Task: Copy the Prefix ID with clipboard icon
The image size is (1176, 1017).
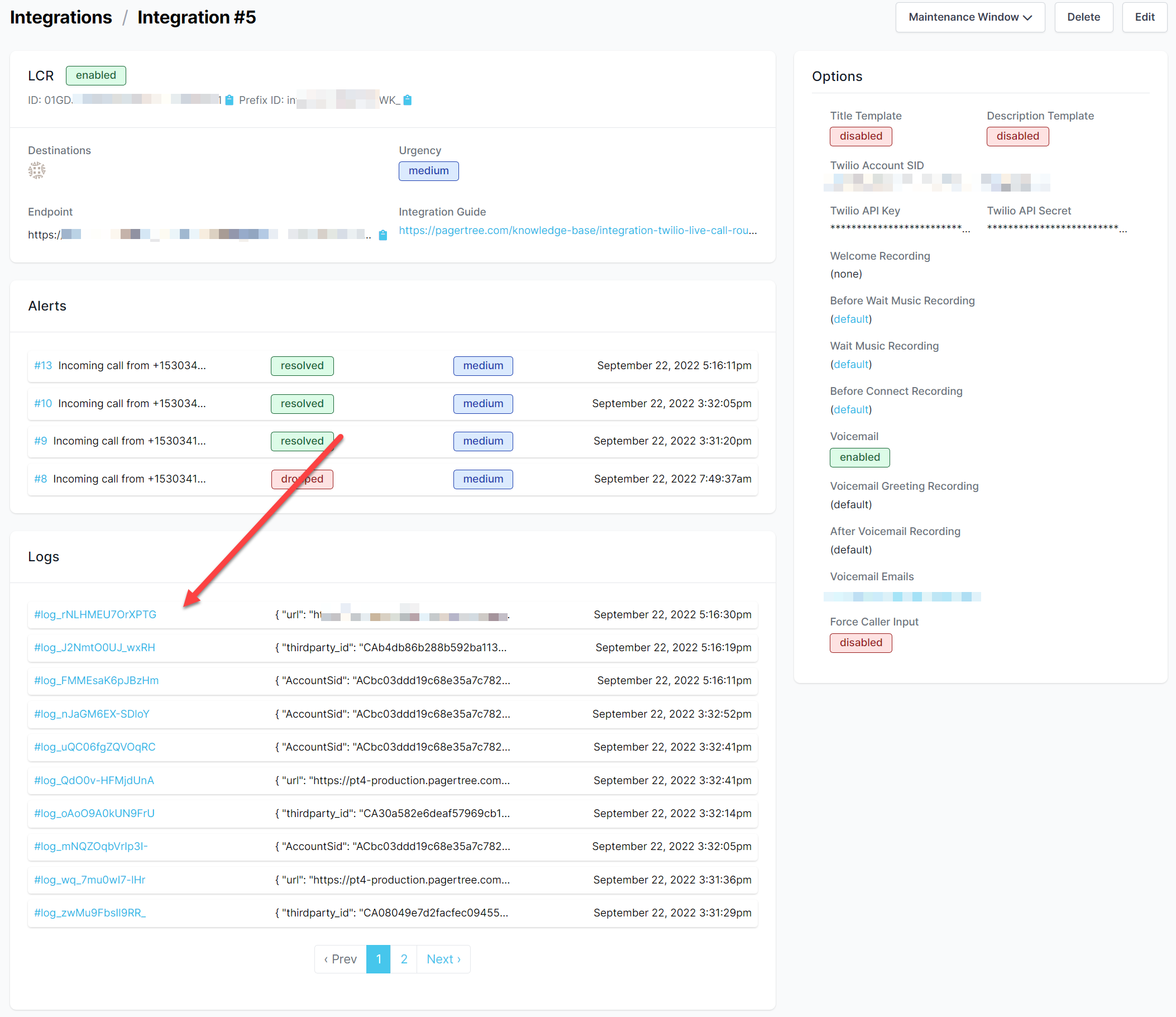Action: 408,101
